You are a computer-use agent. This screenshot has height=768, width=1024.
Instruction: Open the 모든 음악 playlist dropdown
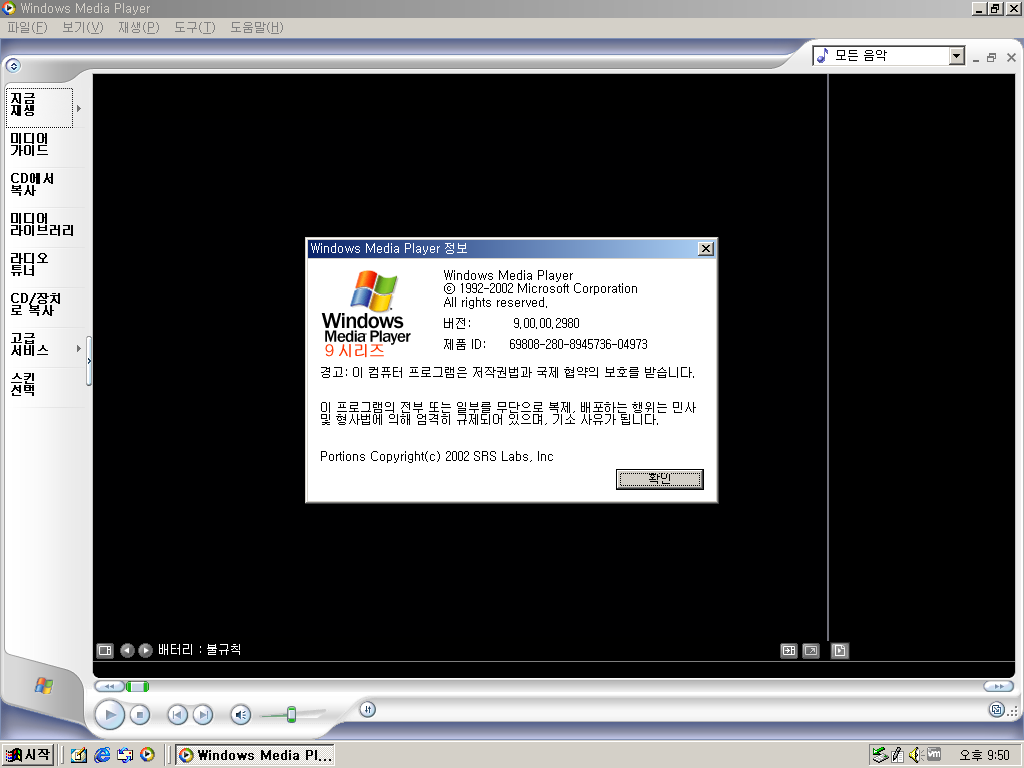957,56
